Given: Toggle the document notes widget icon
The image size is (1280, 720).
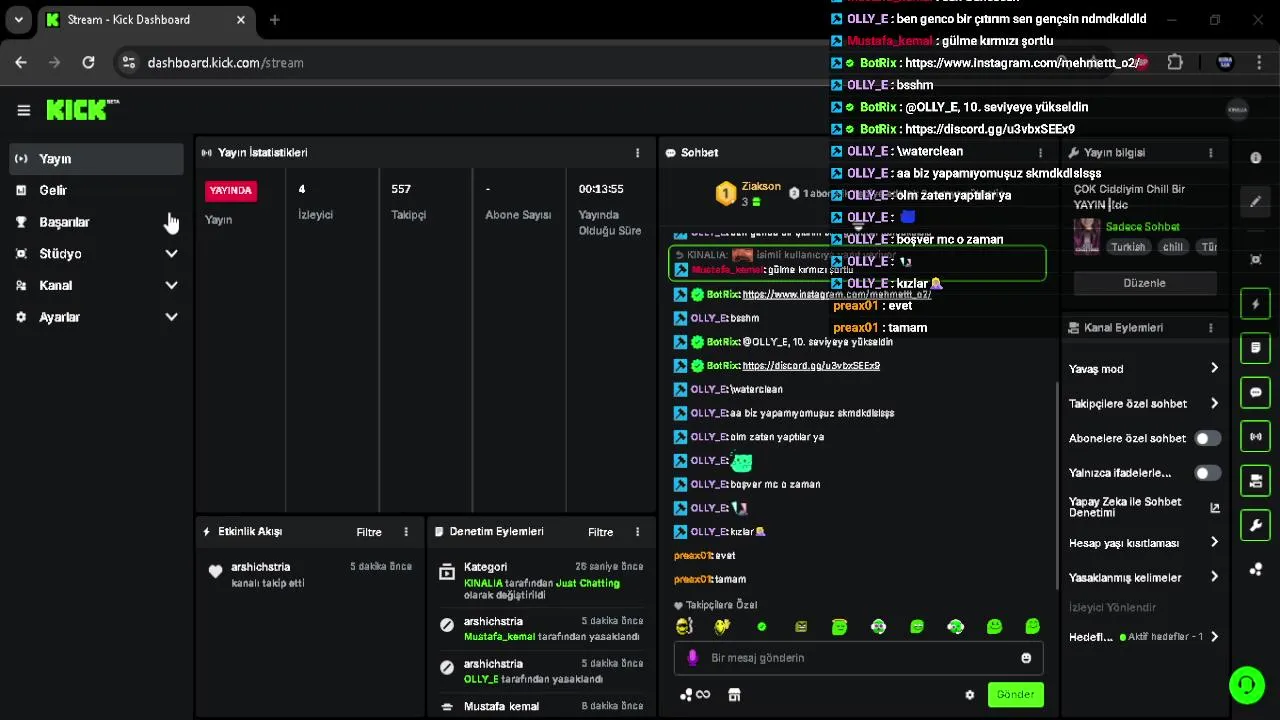Looking at the screenshot, I should coord(1256,348).
